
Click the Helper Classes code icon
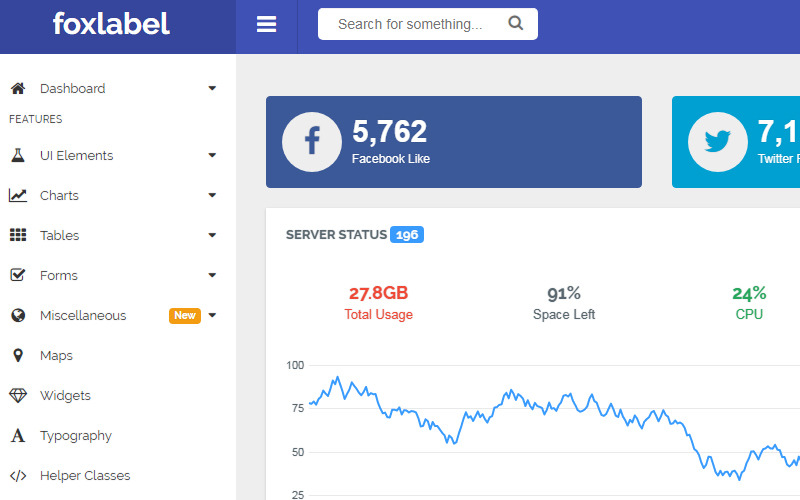tap(18, 476)
